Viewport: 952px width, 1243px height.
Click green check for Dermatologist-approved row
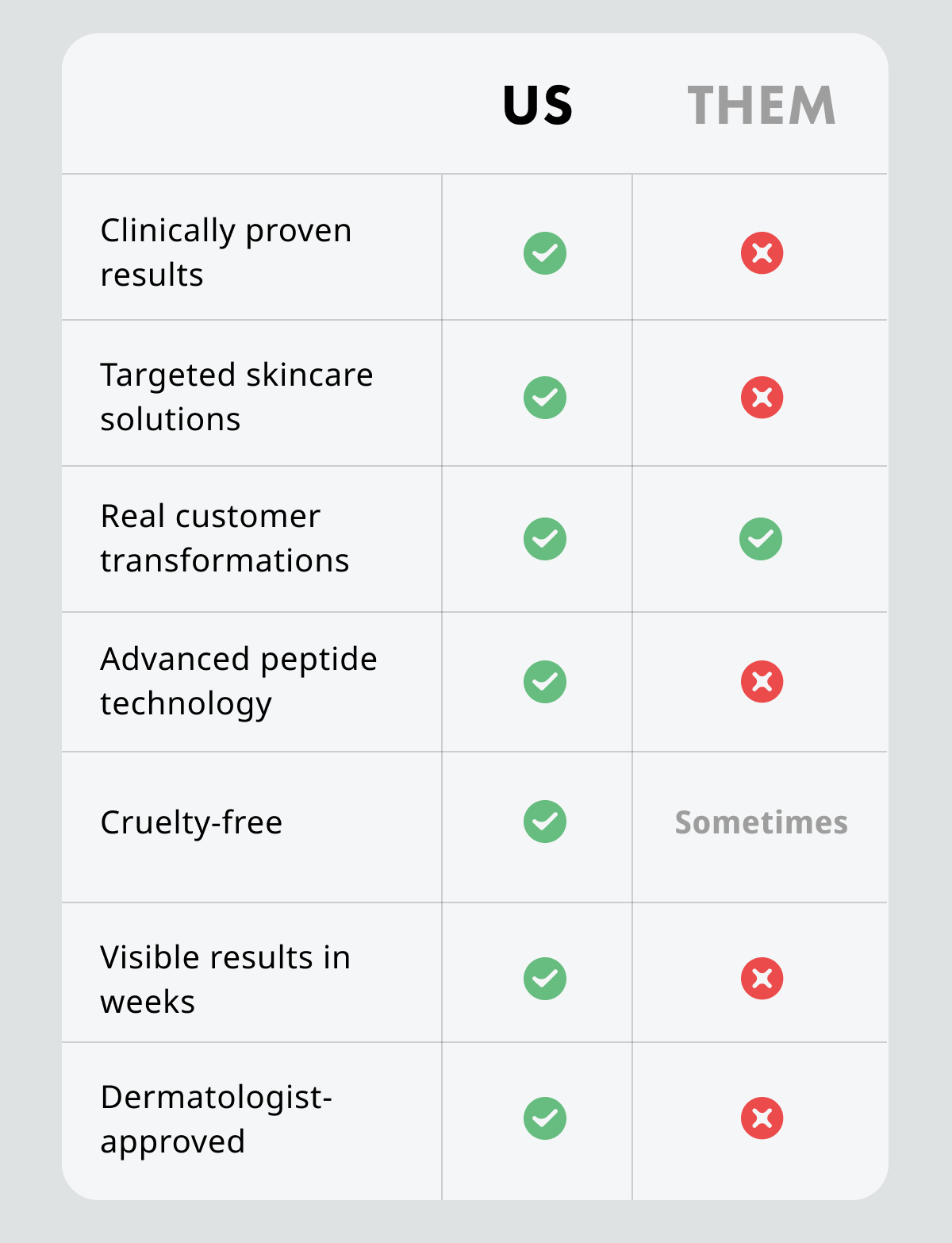pos(545,1118)
